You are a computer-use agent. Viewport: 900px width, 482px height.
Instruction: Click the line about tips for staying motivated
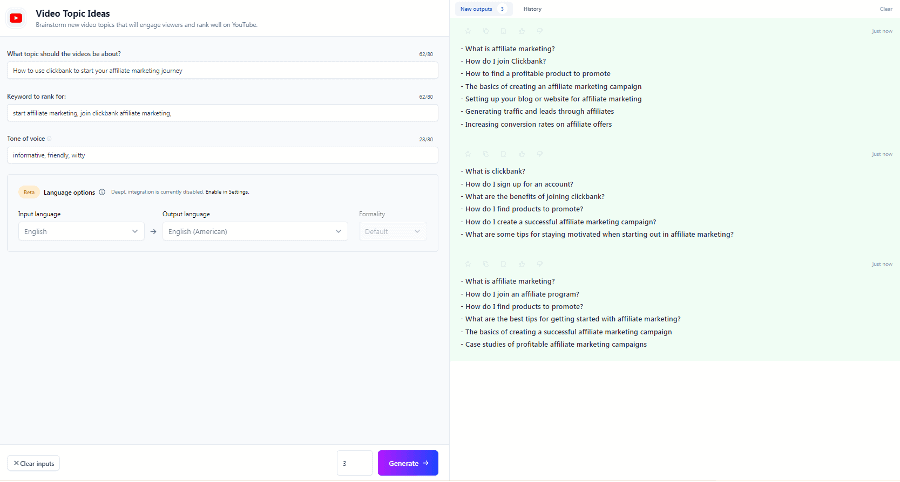pos(599,234)
